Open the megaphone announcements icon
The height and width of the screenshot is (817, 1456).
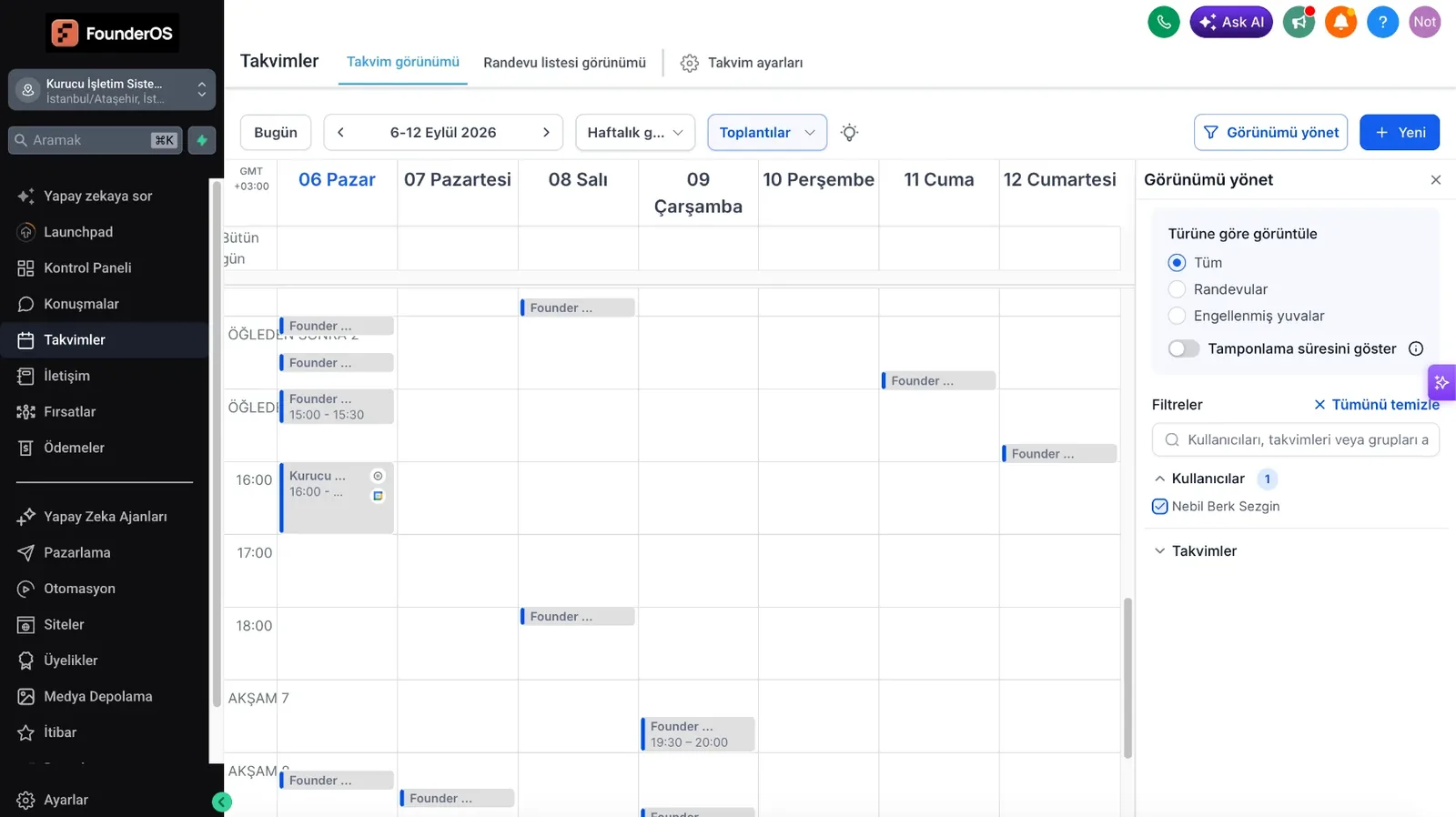click(1299, 22)
